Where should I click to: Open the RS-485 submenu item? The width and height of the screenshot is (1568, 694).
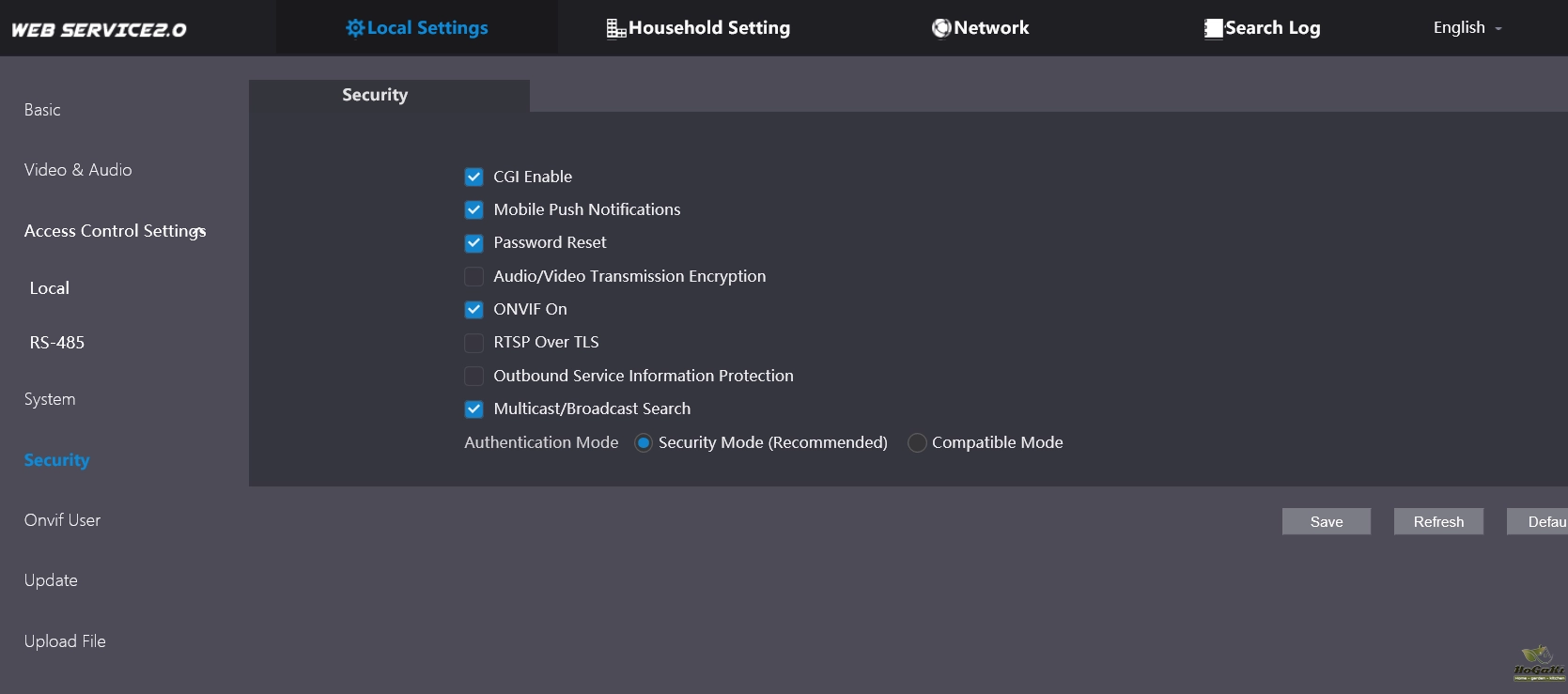pyautogui.click(x=57, y=343)
